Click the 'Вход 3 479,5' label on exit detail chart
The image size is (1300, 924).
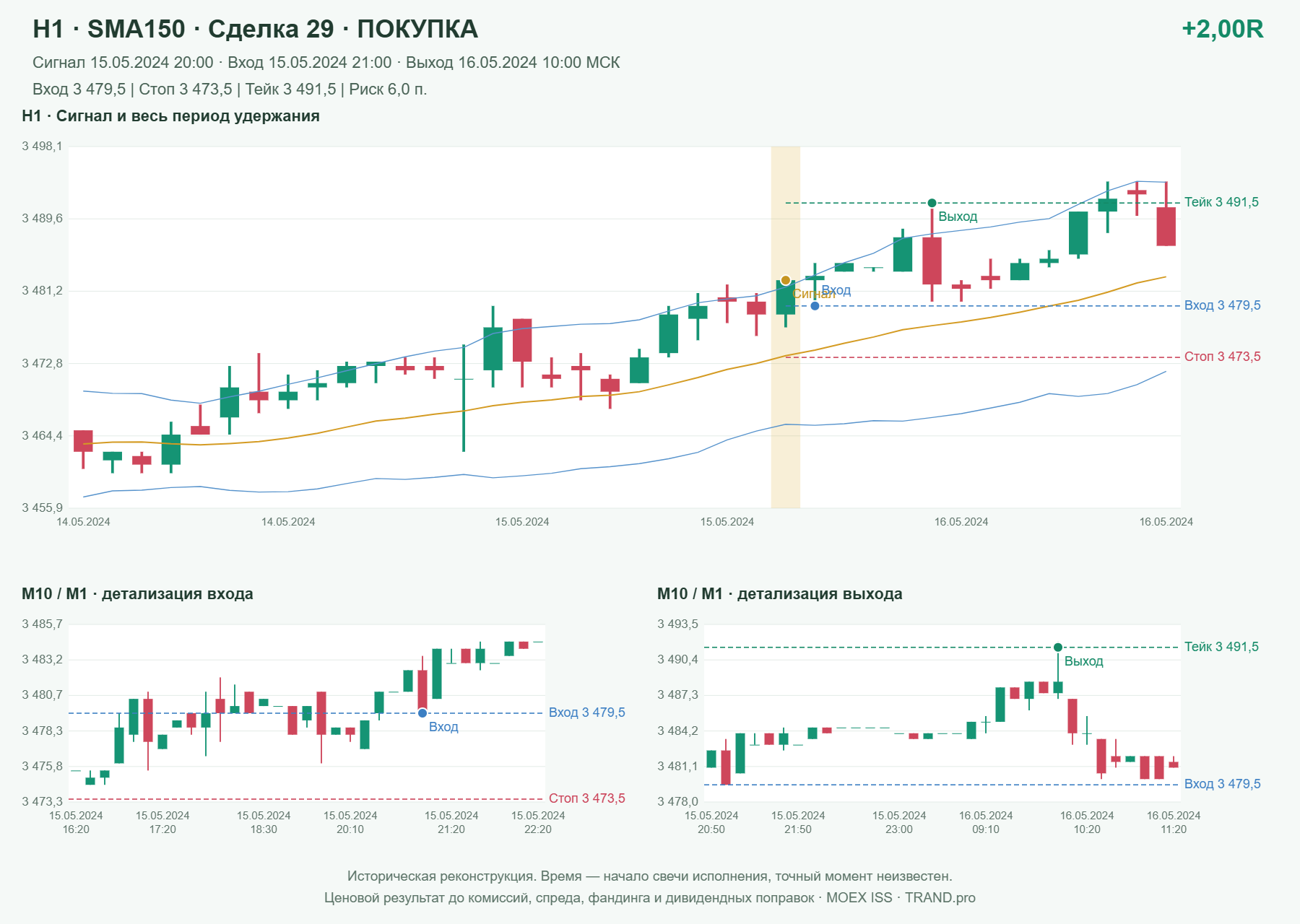pyautogui.click(x=1222, y=784)
